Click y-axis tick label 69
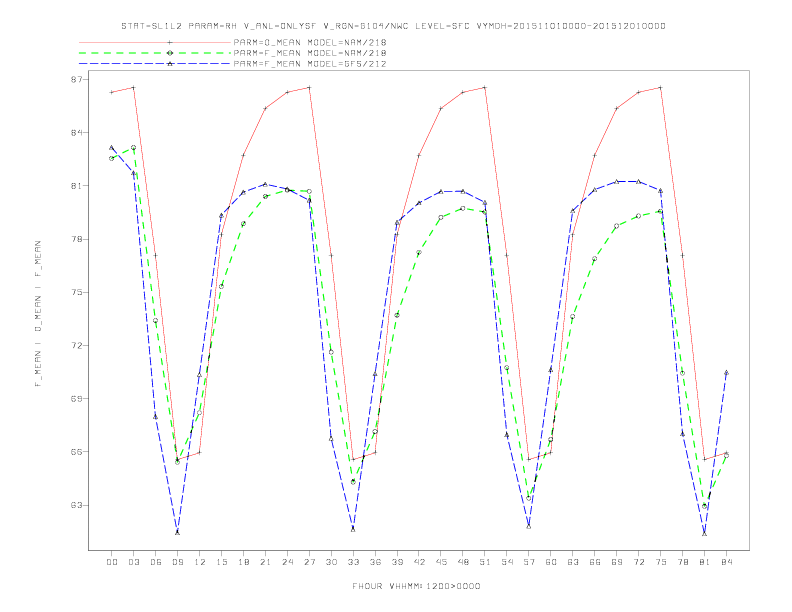Image resolution: width=792 pixels, height=612 pixels. (x=78, y=398)
